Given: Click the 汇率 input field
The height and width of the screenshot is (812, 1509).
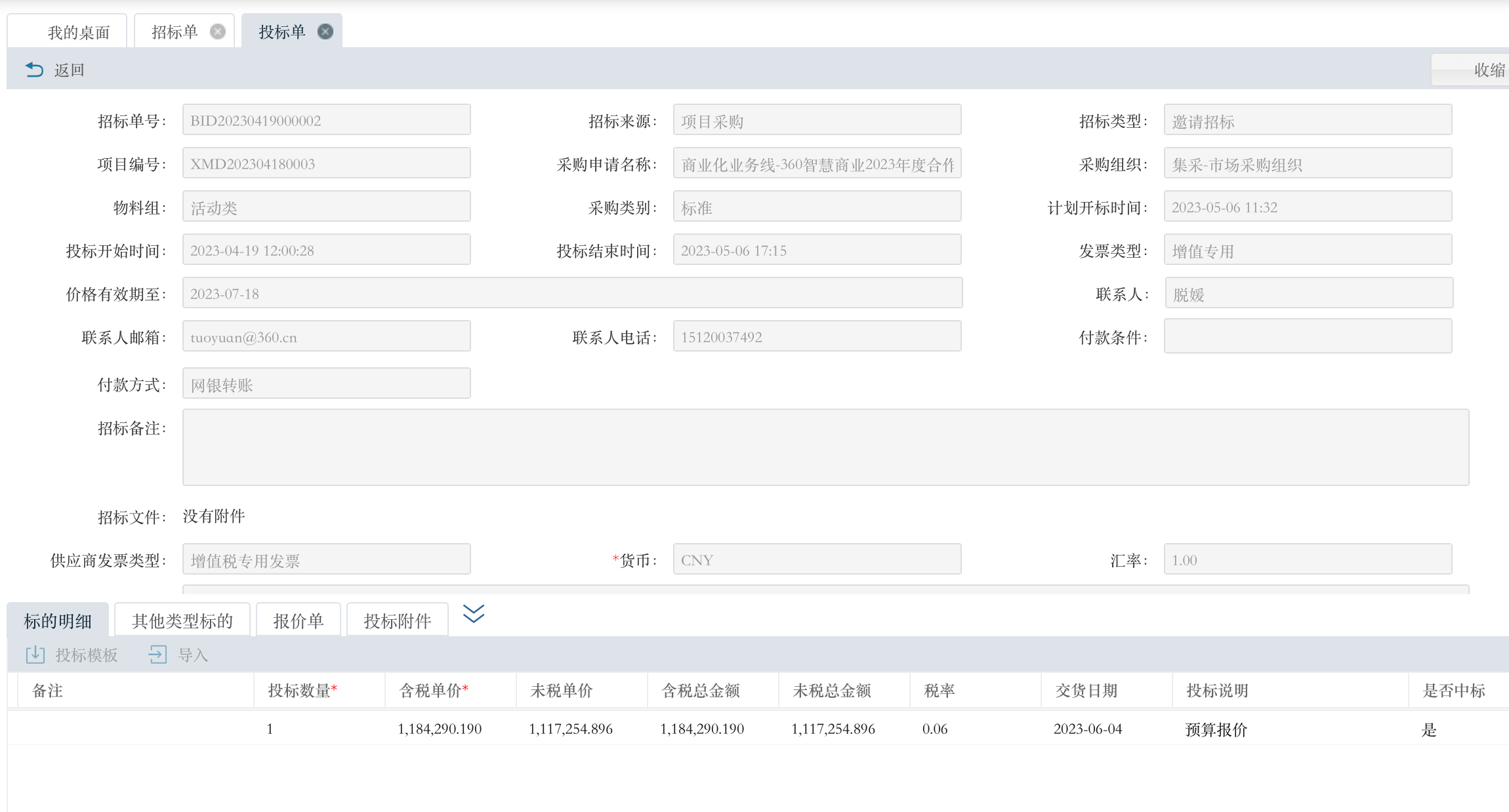Looking at the screenshot, I should coord(1307,559).
